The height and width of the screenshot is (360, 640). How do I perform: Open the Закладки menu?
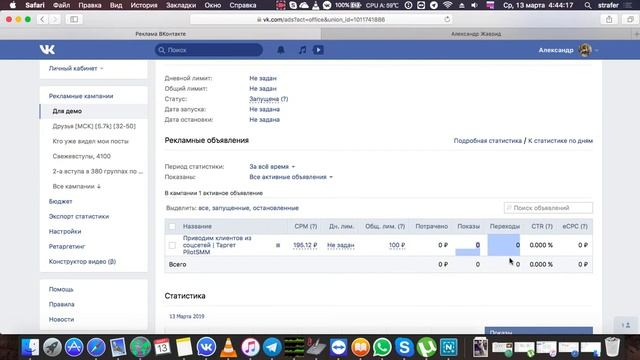[181, 5]
